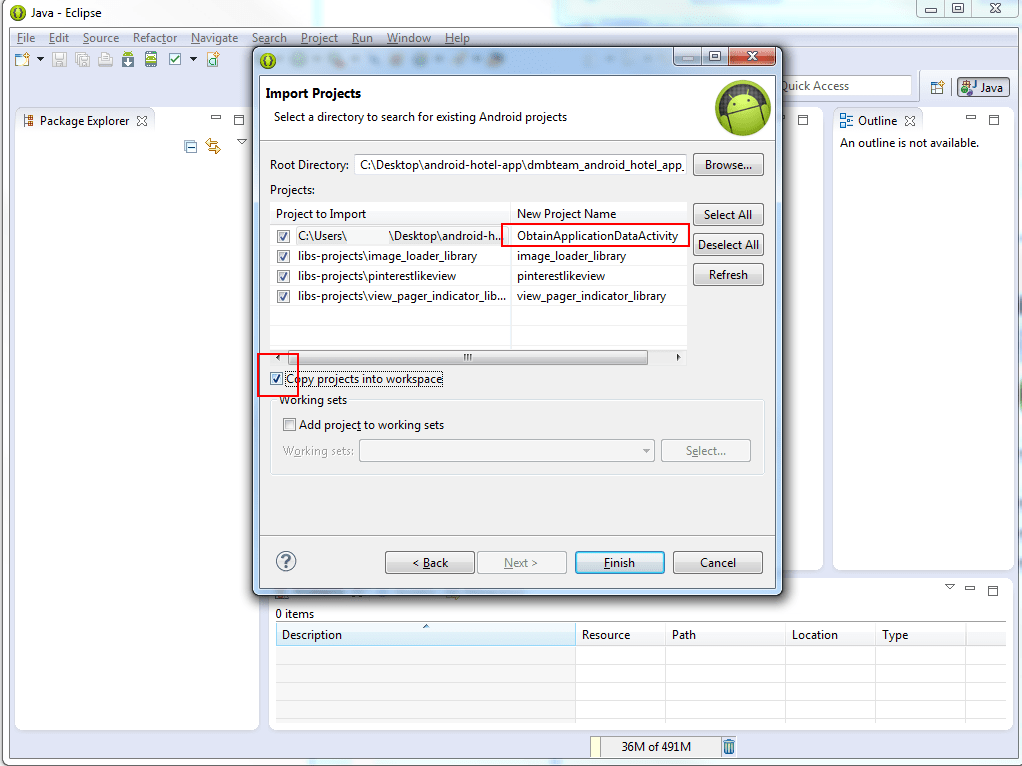Maximize the Outline view
The width and height of the screenshot is (1022, 766).
pos(994,120)
